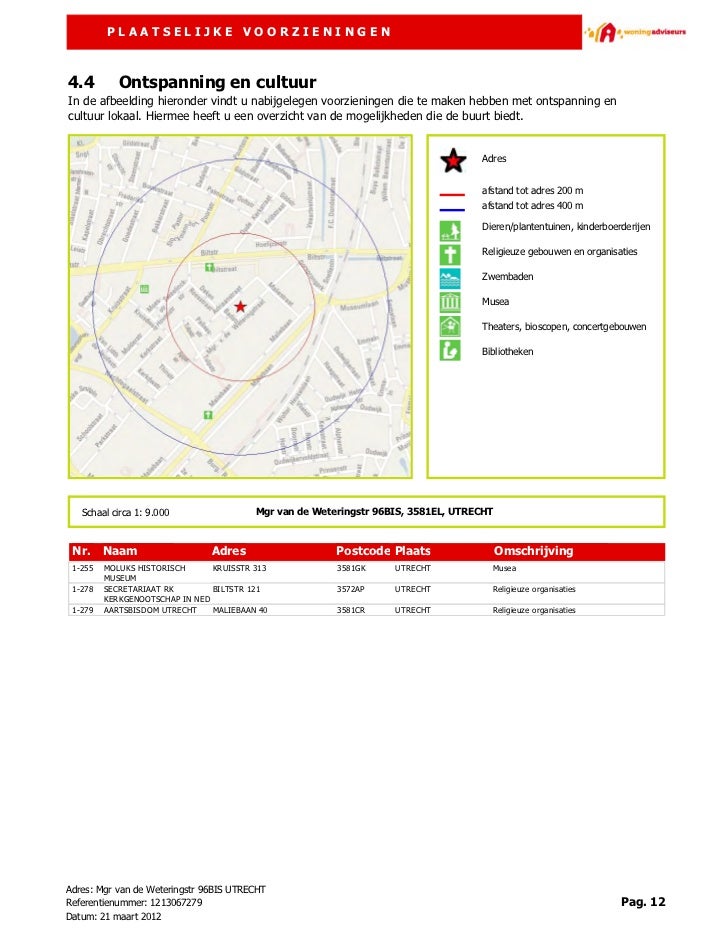The height and width of the screenshot is (943, 728).
Task: Click postcode cell '3581GK'
Action: tap(350, 568)
